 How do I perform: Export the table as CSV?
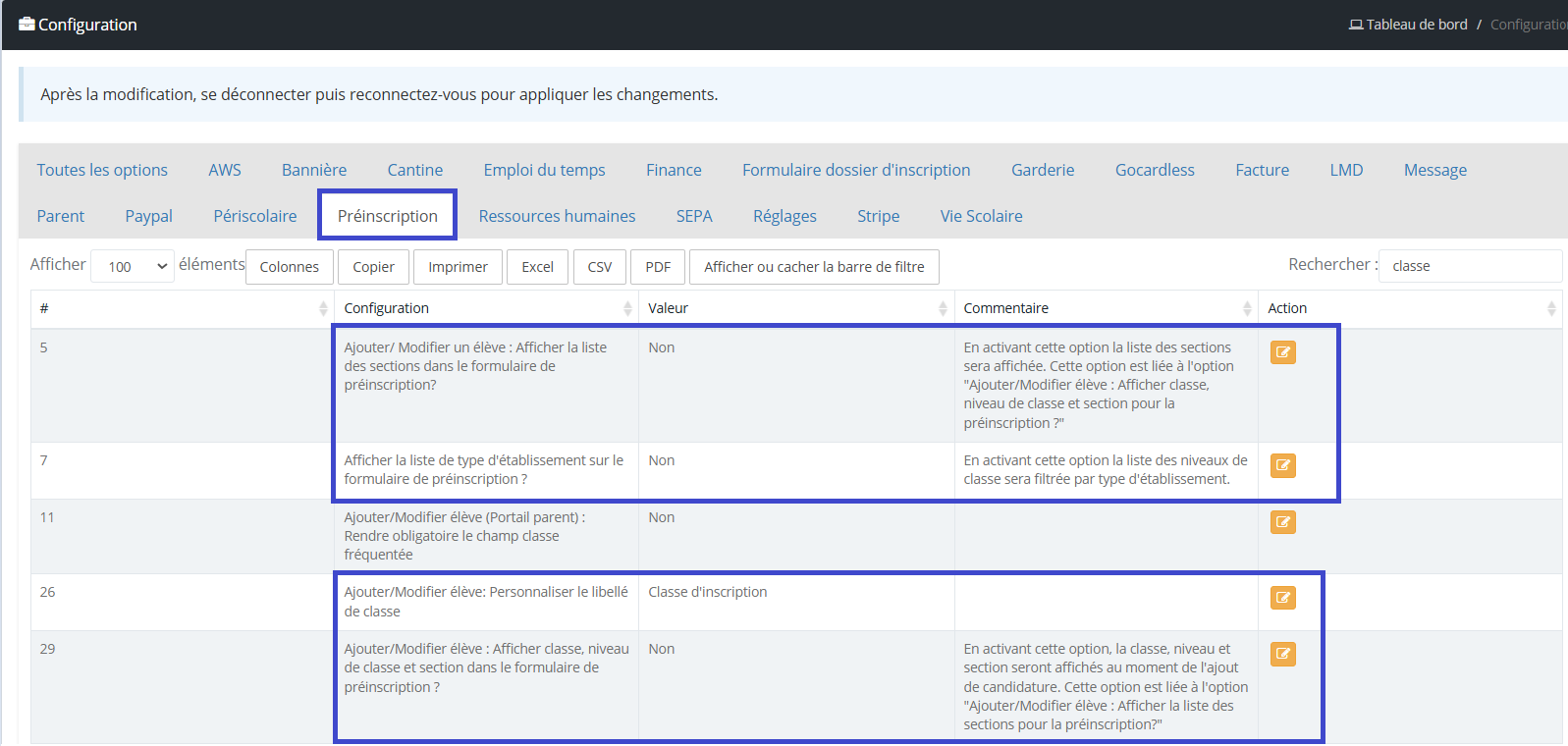[600, 267]
